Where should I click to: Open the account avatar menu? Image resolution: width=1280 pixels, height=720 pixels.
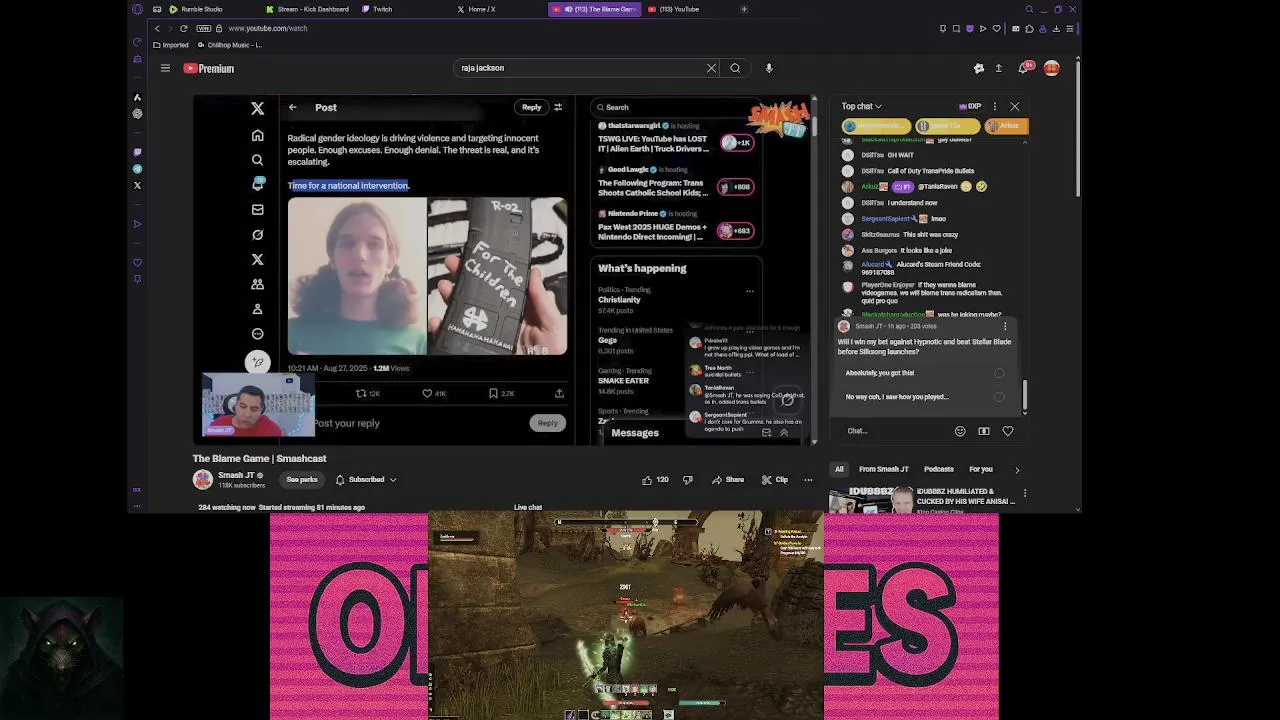(x=1051, y=68)
